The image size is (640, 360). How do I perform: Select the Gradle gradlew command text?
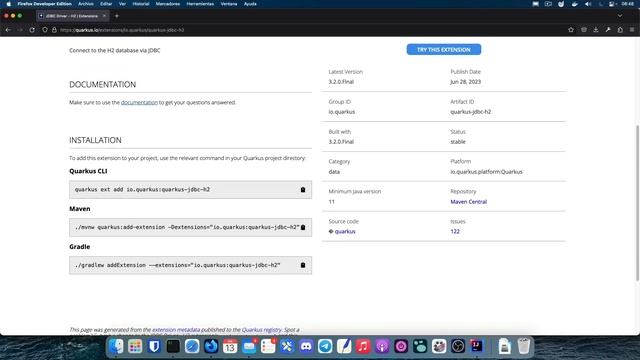(178, 265)
